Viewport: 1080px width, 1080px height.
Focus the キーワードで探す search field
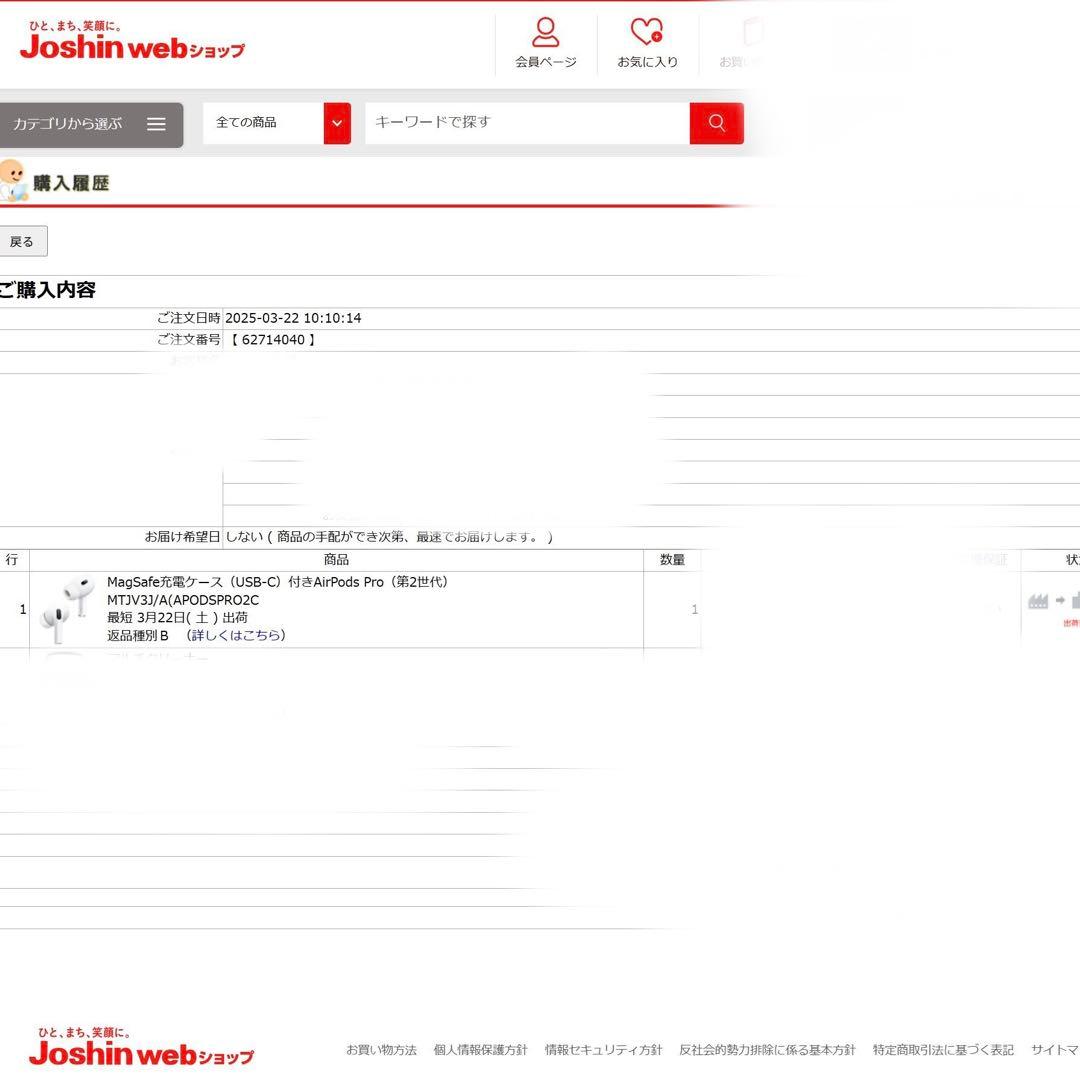click(527, 122)
